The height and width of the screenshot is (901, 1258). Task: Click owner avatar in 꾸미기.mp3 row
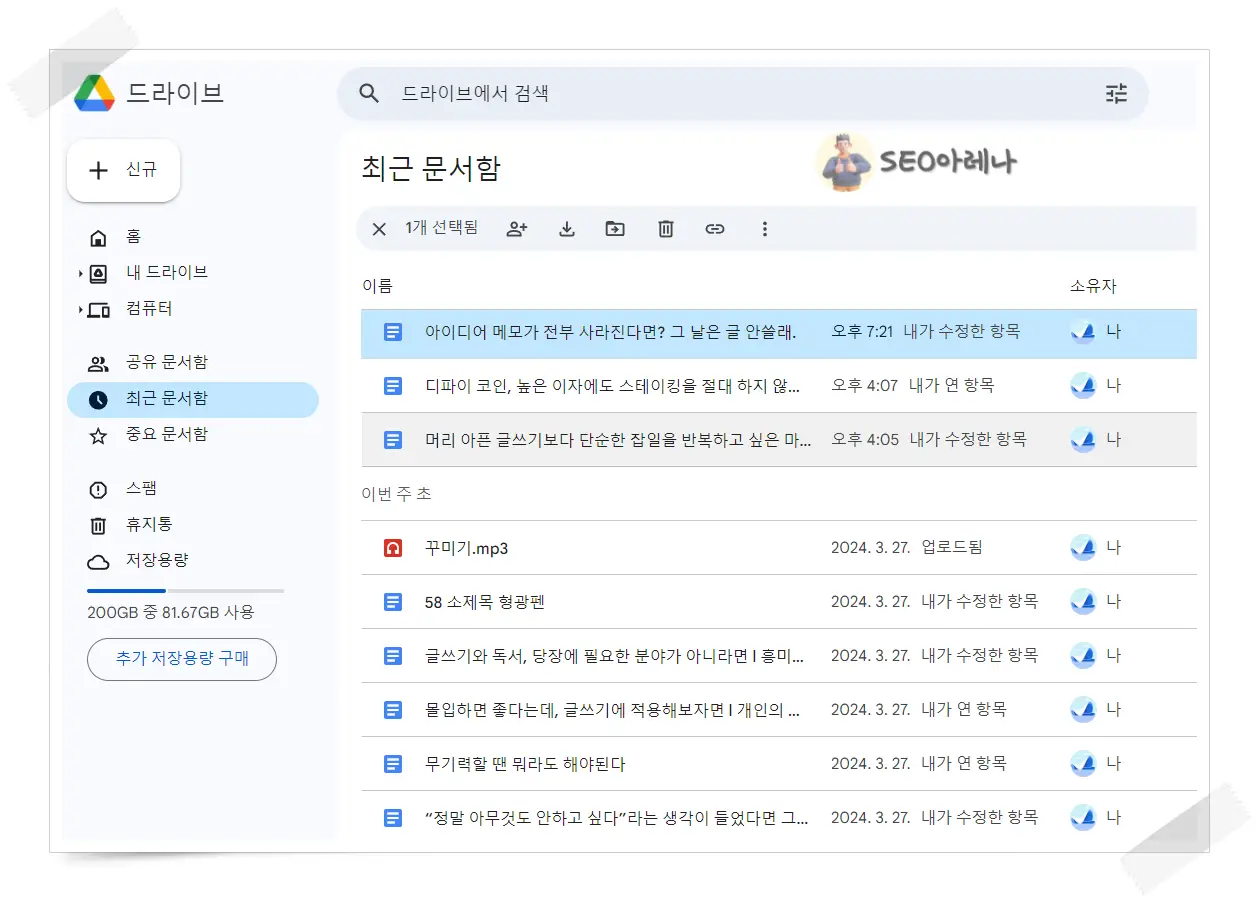(x=1083, y=548)
